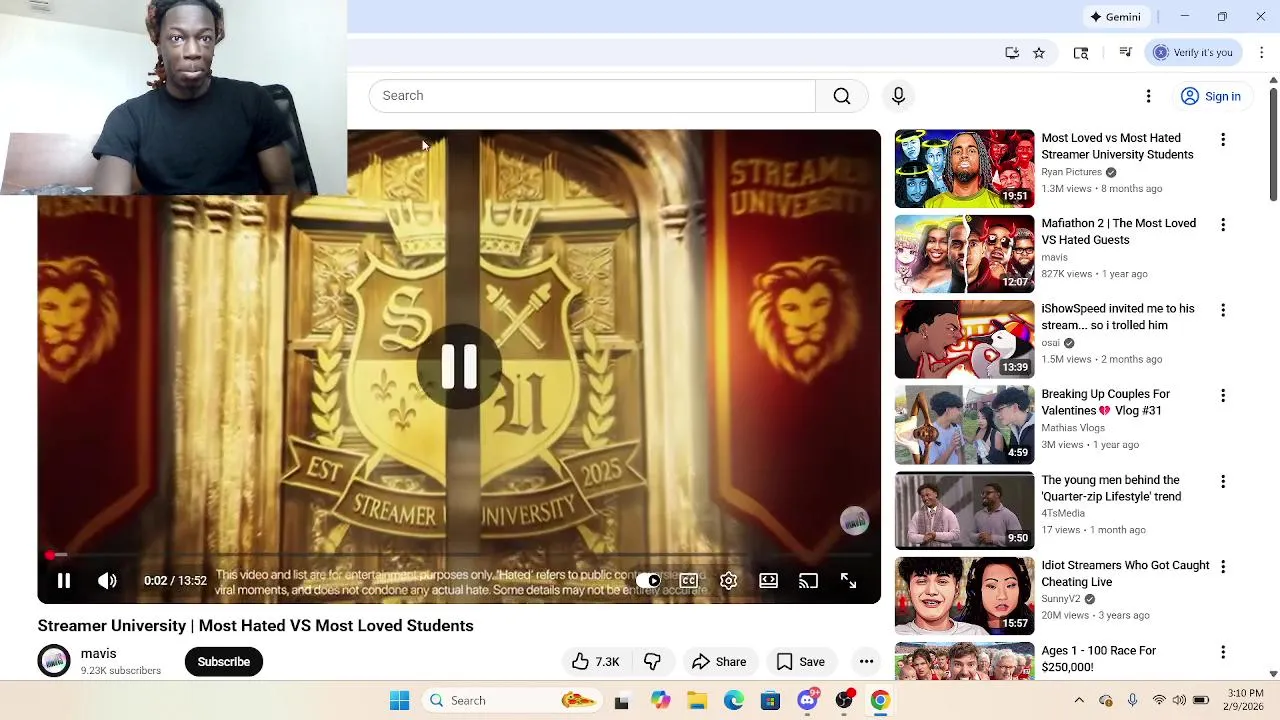Pause the video with the bottom-left pause button
Image resolution: width=1280 pixels, height=720 pixels.
coord(63,581)
